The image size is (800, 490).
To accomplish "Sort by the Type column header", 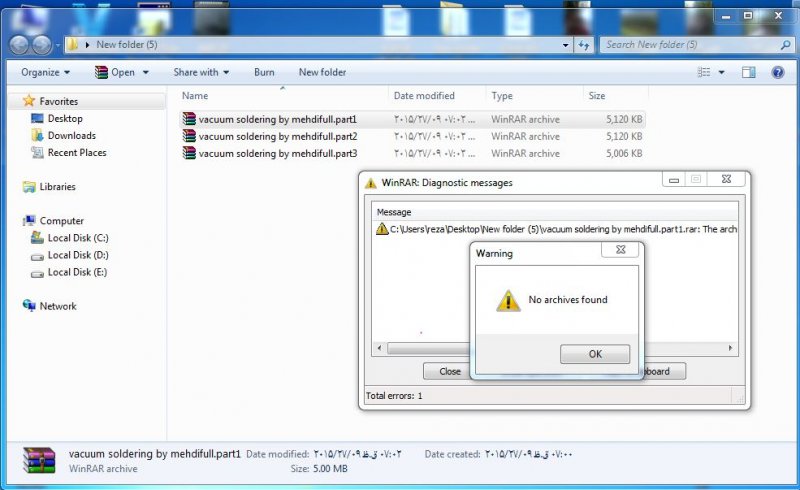I will pos(502,95).
